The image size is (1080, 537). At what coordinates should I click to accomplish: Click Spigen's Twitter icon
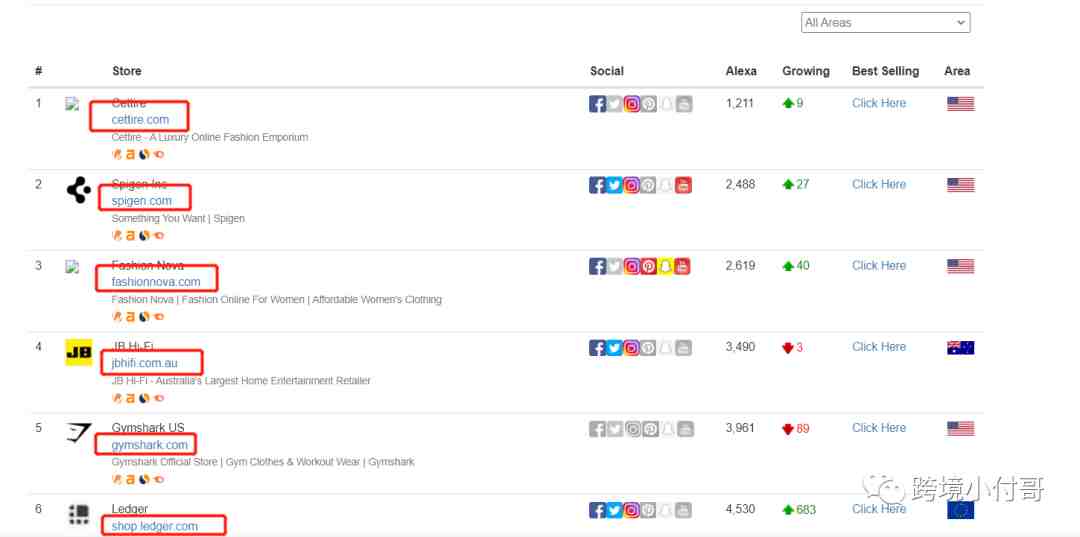click(614, 185)
